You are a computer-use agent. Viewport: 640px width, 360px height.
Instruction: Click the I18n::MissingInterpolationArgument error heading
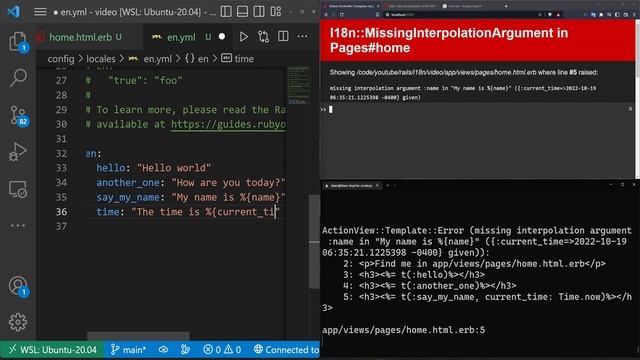click(449, 40)
